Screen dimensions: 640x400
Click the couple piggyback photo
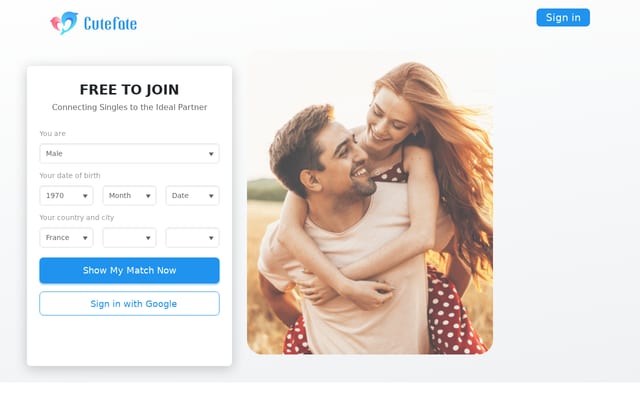coord(370,208)
